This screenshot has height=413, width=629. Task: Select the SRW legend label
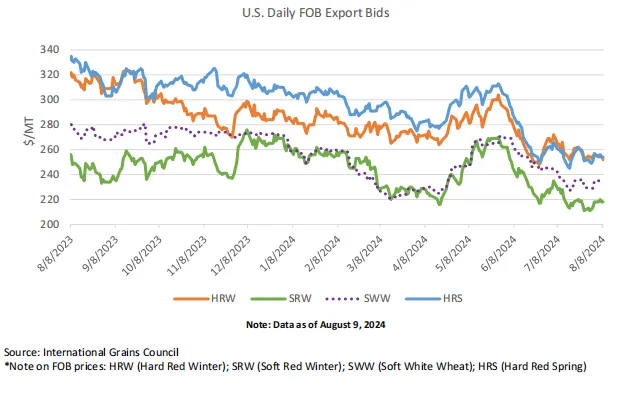[300, 299]
